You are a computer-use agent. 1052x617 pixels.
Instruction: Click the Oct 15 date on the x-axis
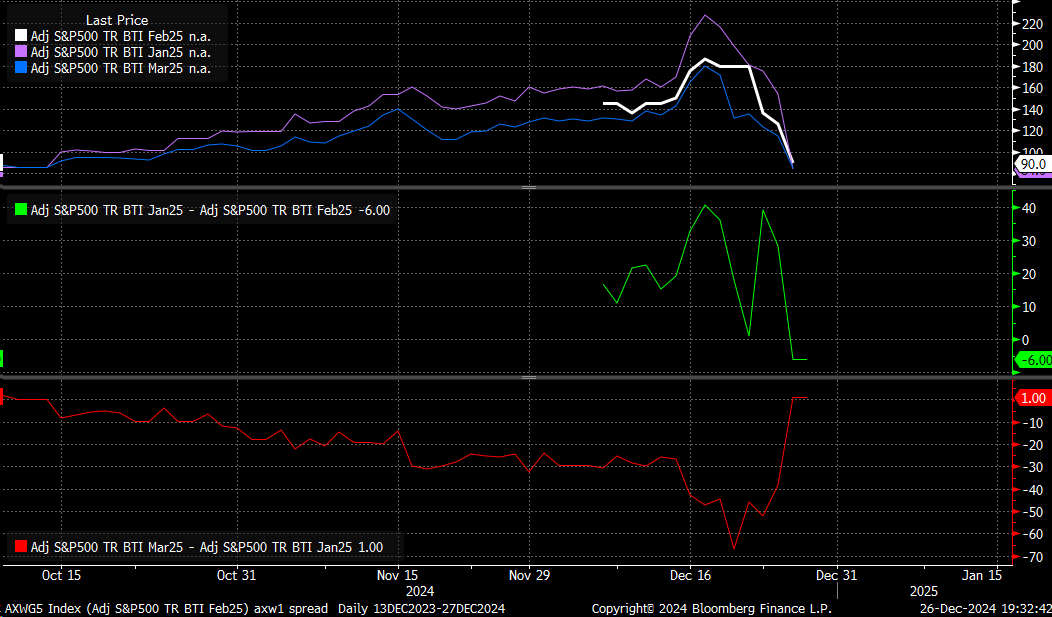61,575
